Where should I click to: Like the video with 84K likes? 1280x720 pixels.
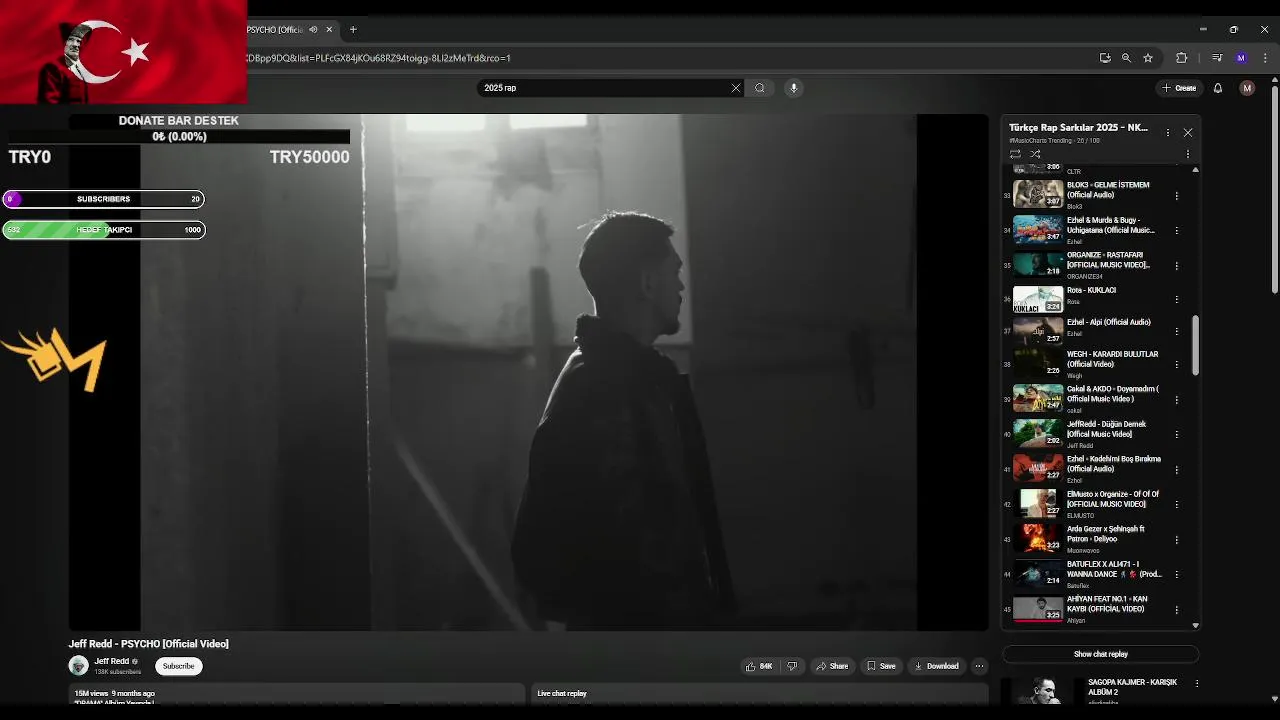(759, 666)
